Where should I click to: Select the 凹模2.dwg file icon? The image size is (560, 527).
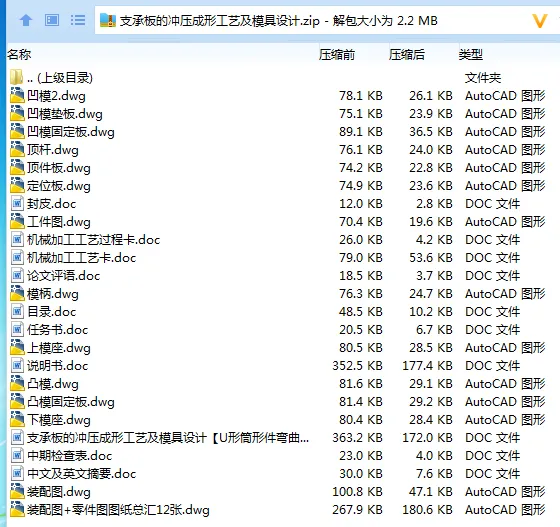17,95
